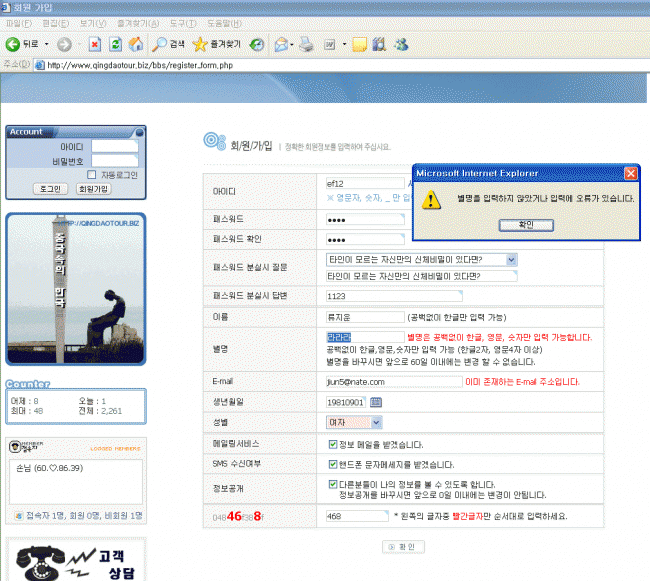Viewport: 650px width, 581px height.
Task: Click the browser Back arrow button
Action: 14,44
